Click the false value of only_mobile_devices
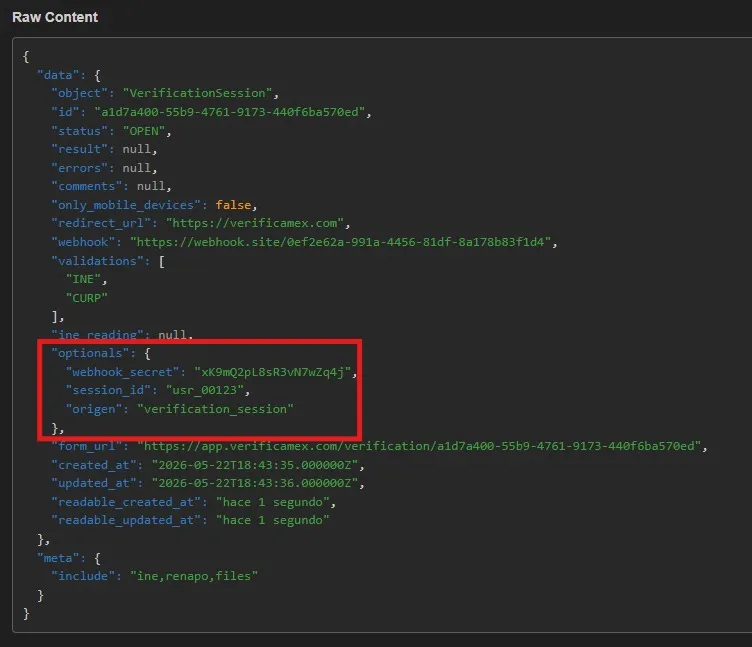The width and height of the screenshot is (752, 647). pos(233,205)
